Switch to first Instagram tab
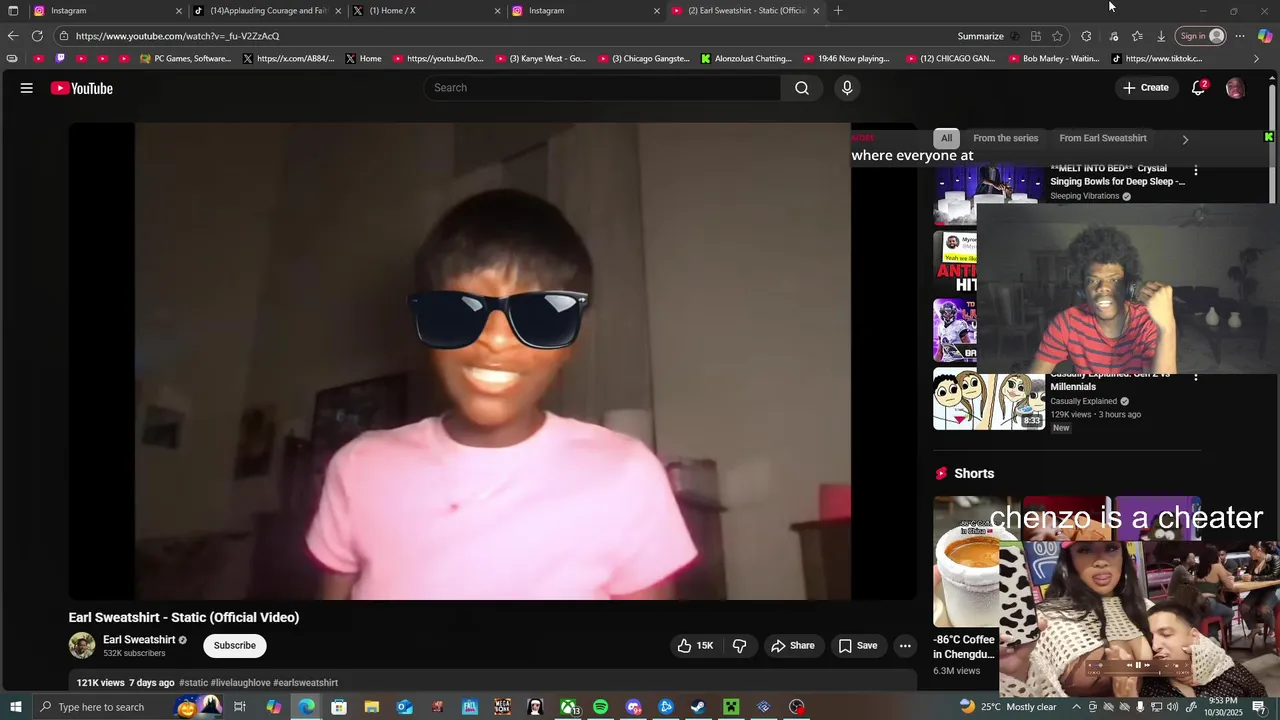Image resolution: width=1280 pixels, height=720 pixels. tap(108, 11)
